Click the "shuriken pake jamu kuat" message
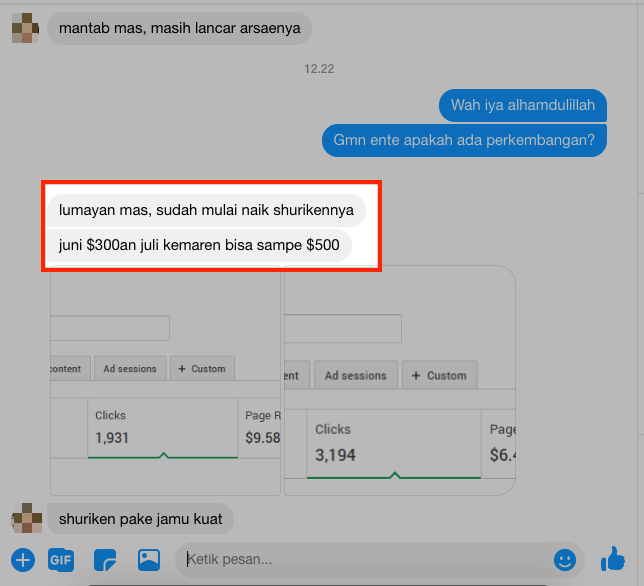 point(140,519)
